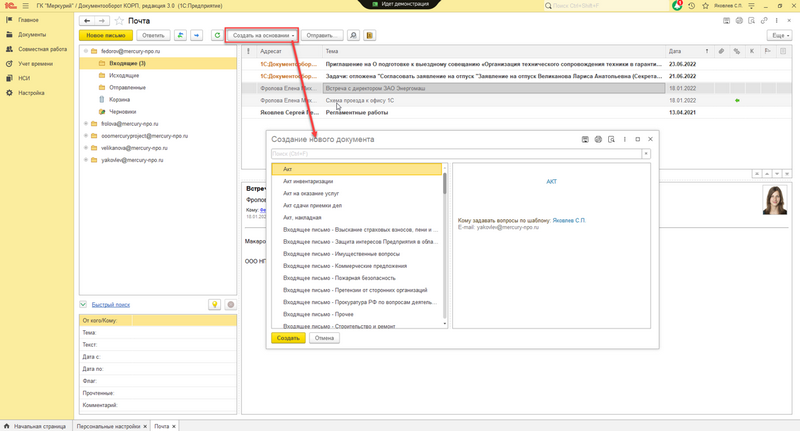Click the refresh mail list icon
The height and width of the screenshot is (431, 800).
217,35
